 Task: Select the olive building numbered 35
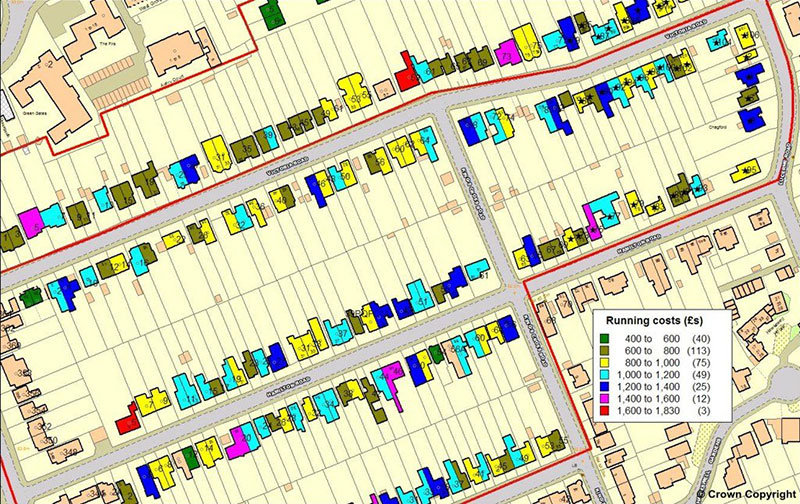(x=246, y=150)
